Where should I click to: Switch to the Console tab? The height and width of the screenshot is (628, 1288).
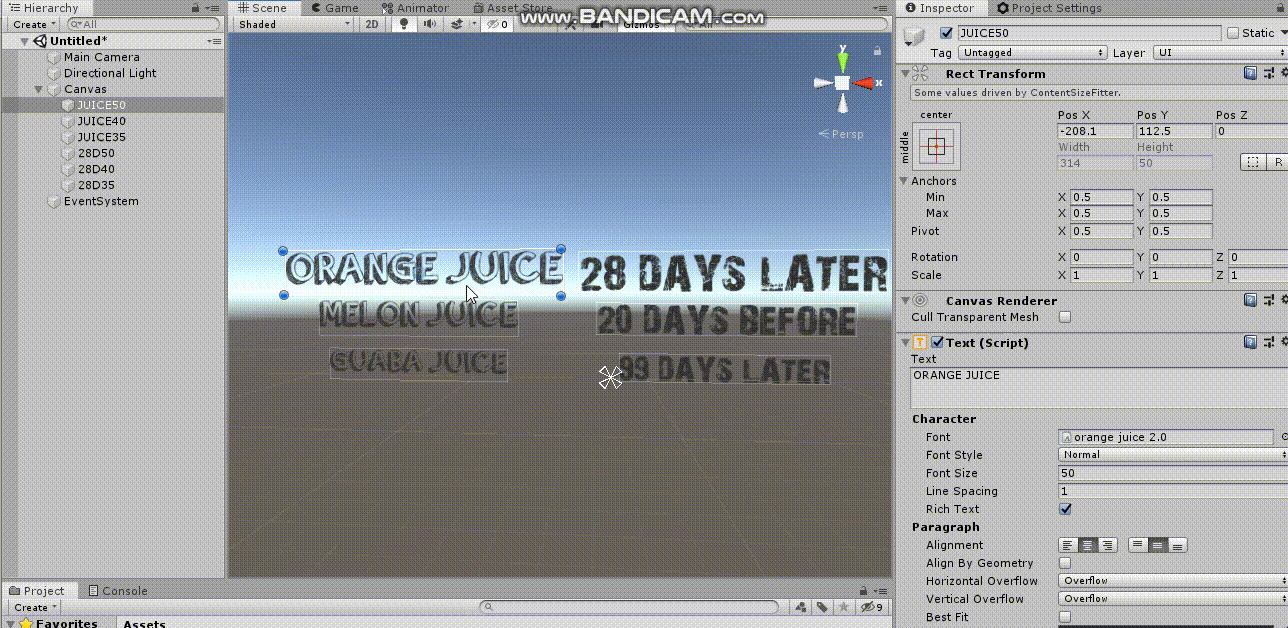tap(117, 591)
